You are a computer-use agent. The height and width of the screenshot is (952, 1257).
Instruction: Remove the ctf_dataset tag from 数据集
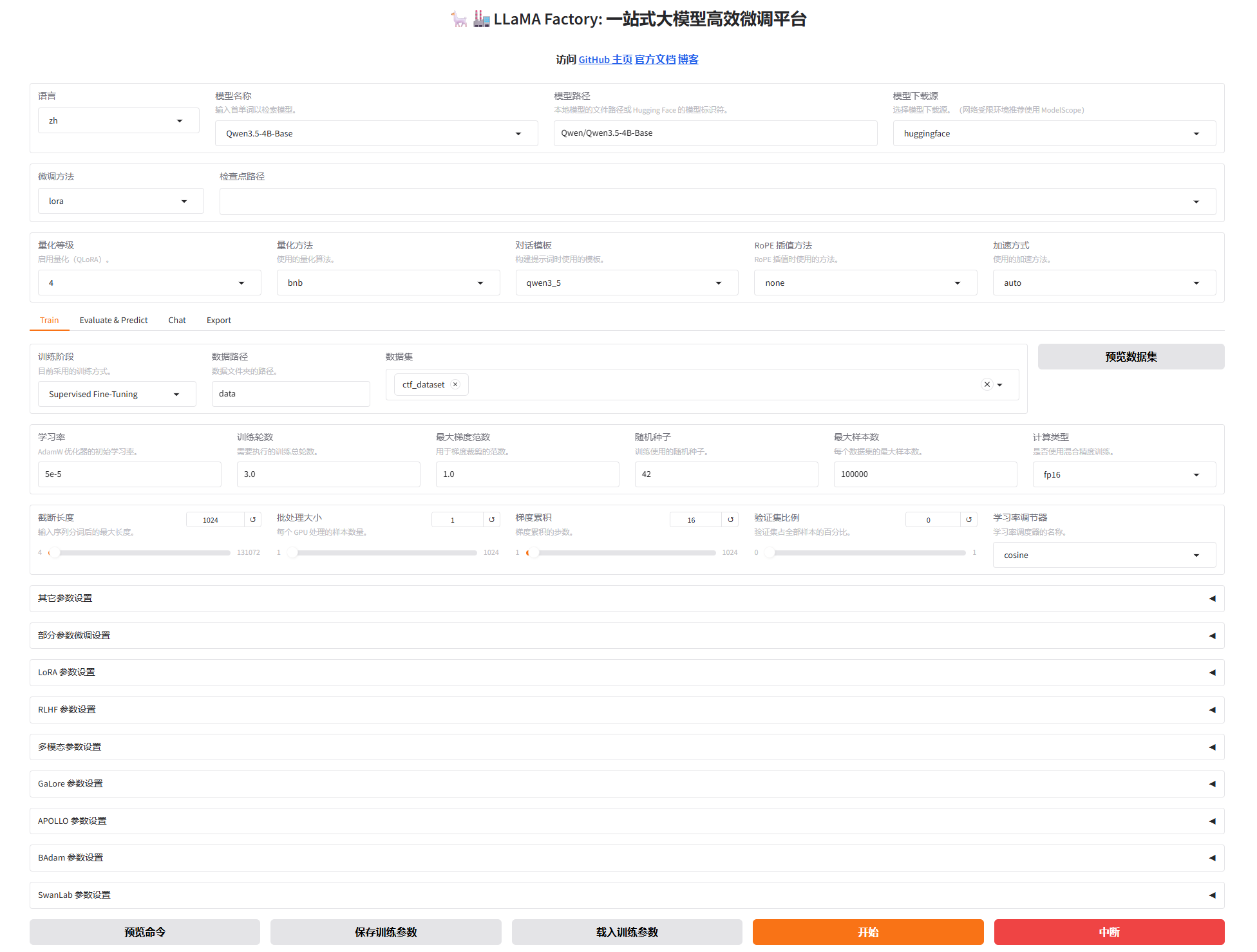pos(455,384)
